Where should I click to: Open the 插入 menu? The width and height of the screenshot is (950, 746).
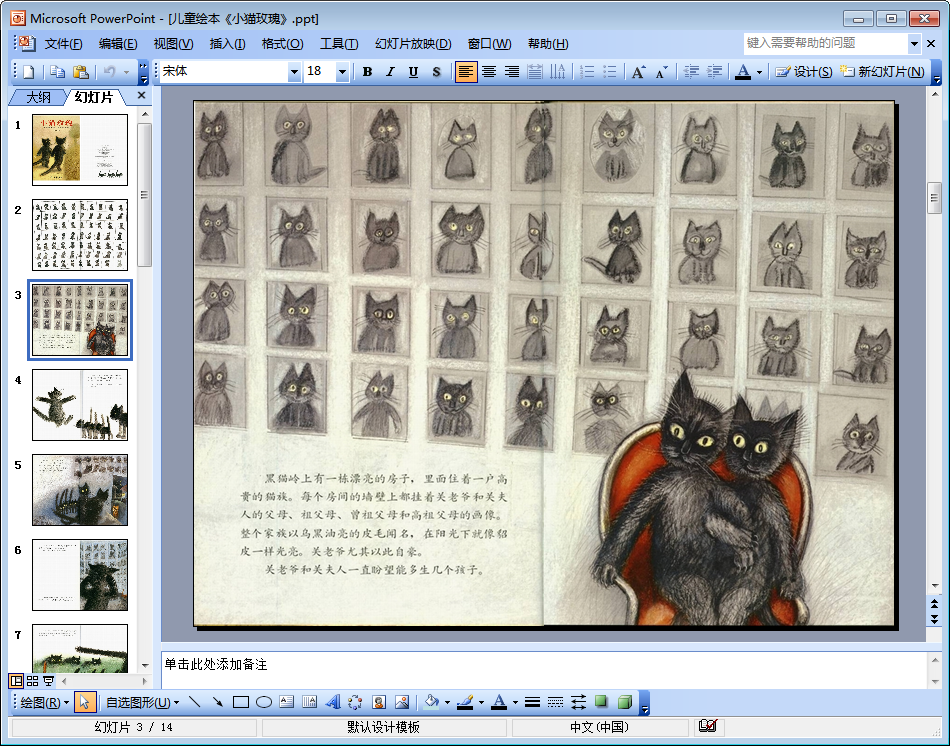(227, 44)
